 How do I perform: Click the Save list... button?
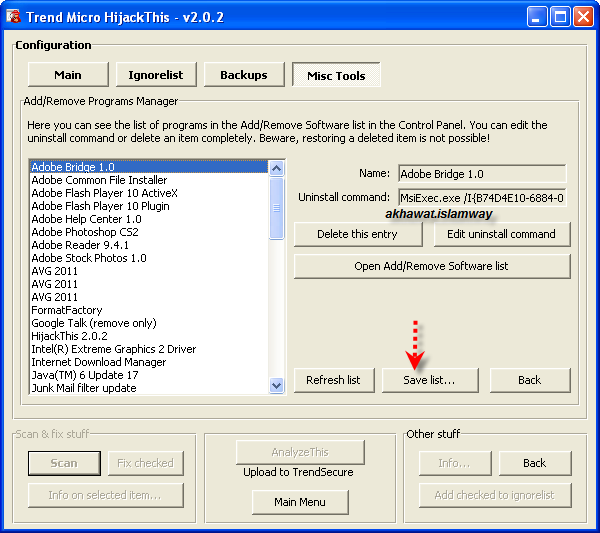(430, 380)
